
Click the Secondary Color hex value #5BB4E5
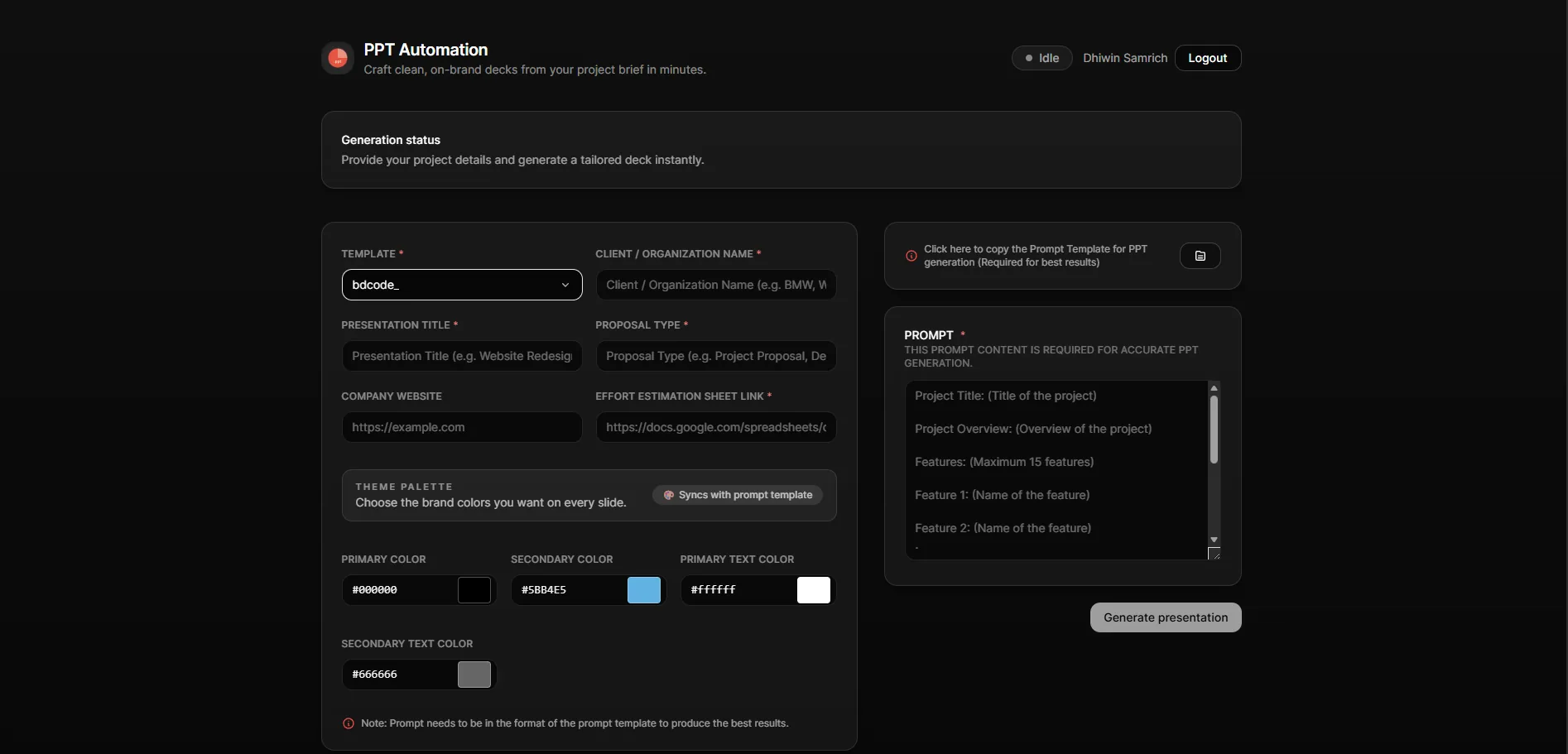[544, 590]
